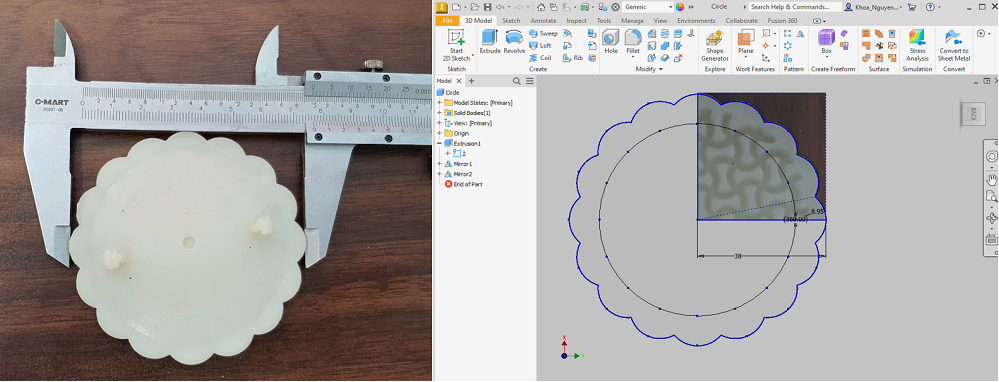This screenshot has height=382, width=999.
Task: Click the Open file icon
Action: [475, 7]
